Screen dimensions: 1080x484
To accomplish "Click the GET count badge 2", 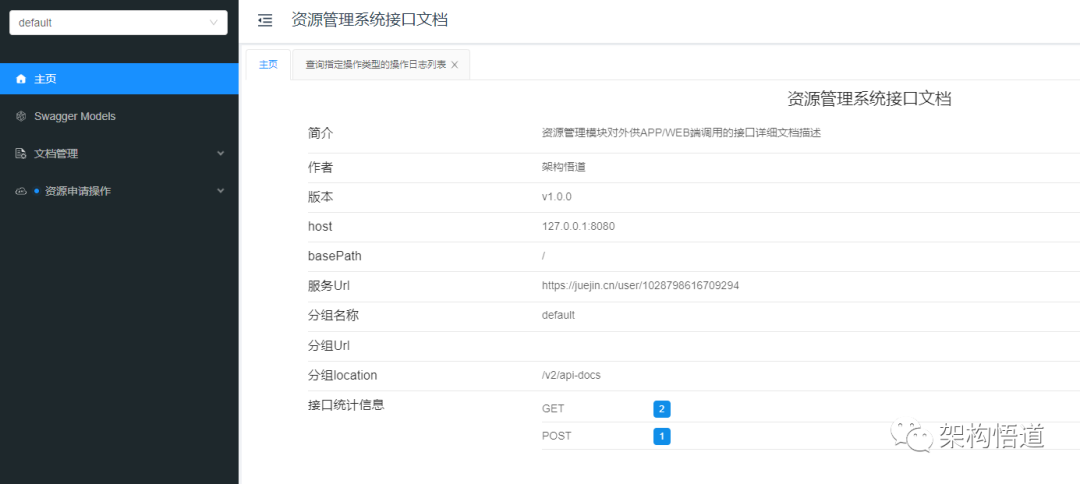I will 662,409.
